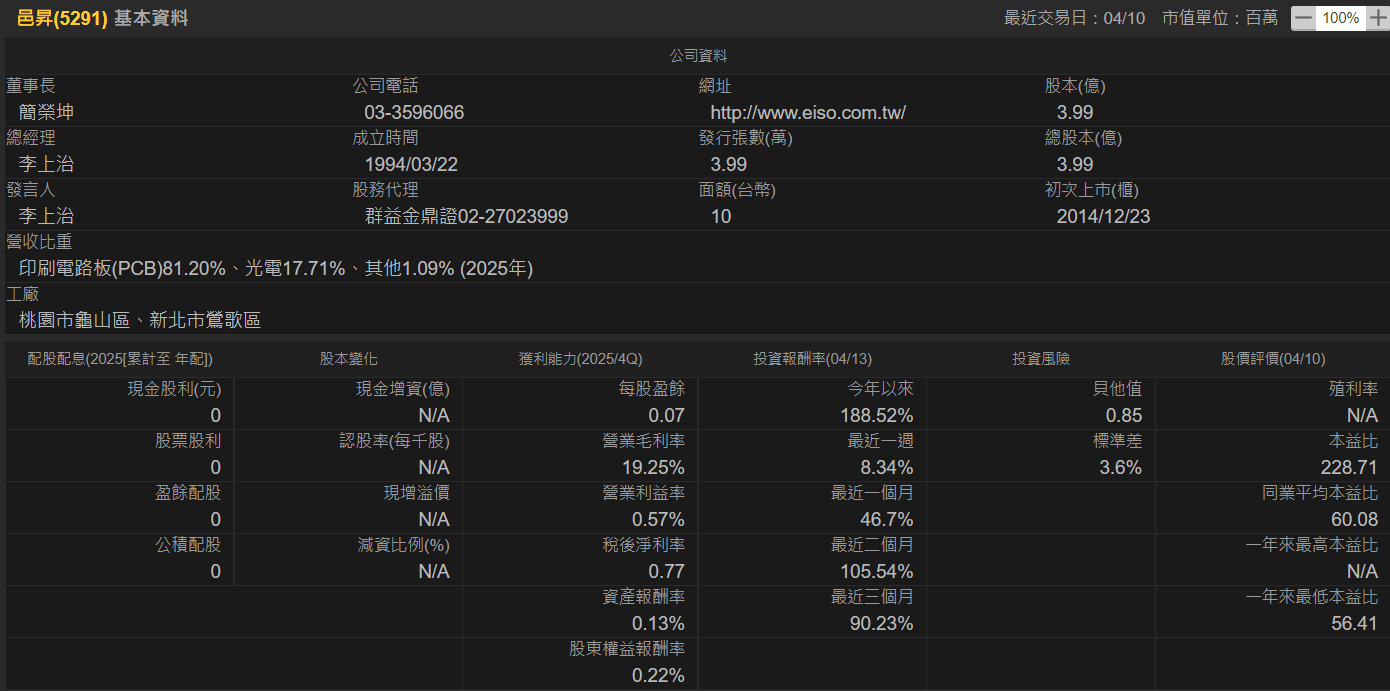This screenshot has width=1390, height=691.
Task: Click the 每股盈餘 value 0.07
Action: pyautogui.click(x=666, y=415)
